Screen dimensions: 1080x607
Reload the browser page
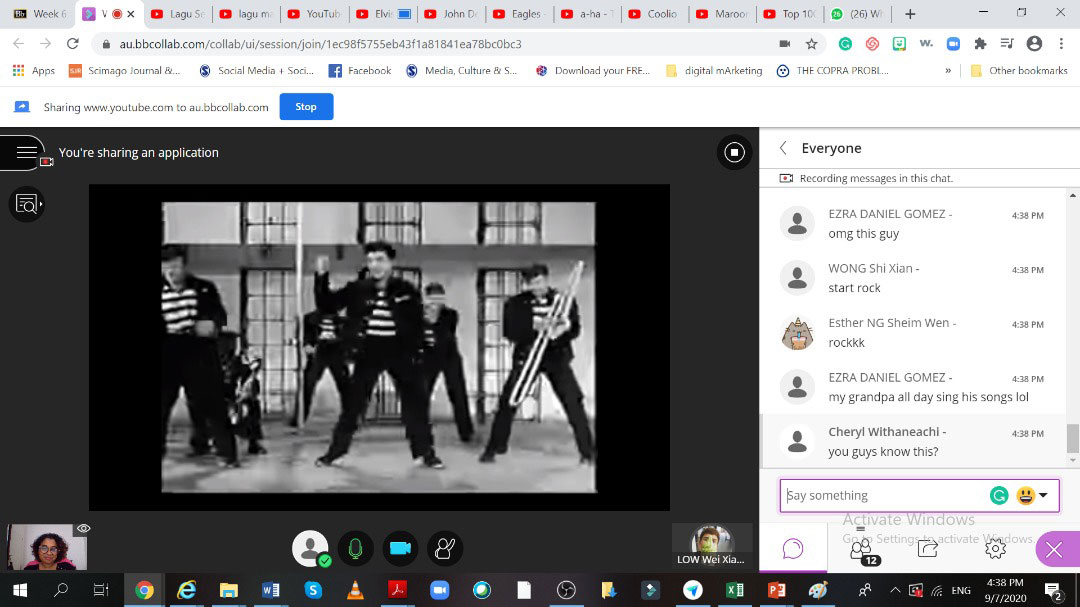click(72, 43)
